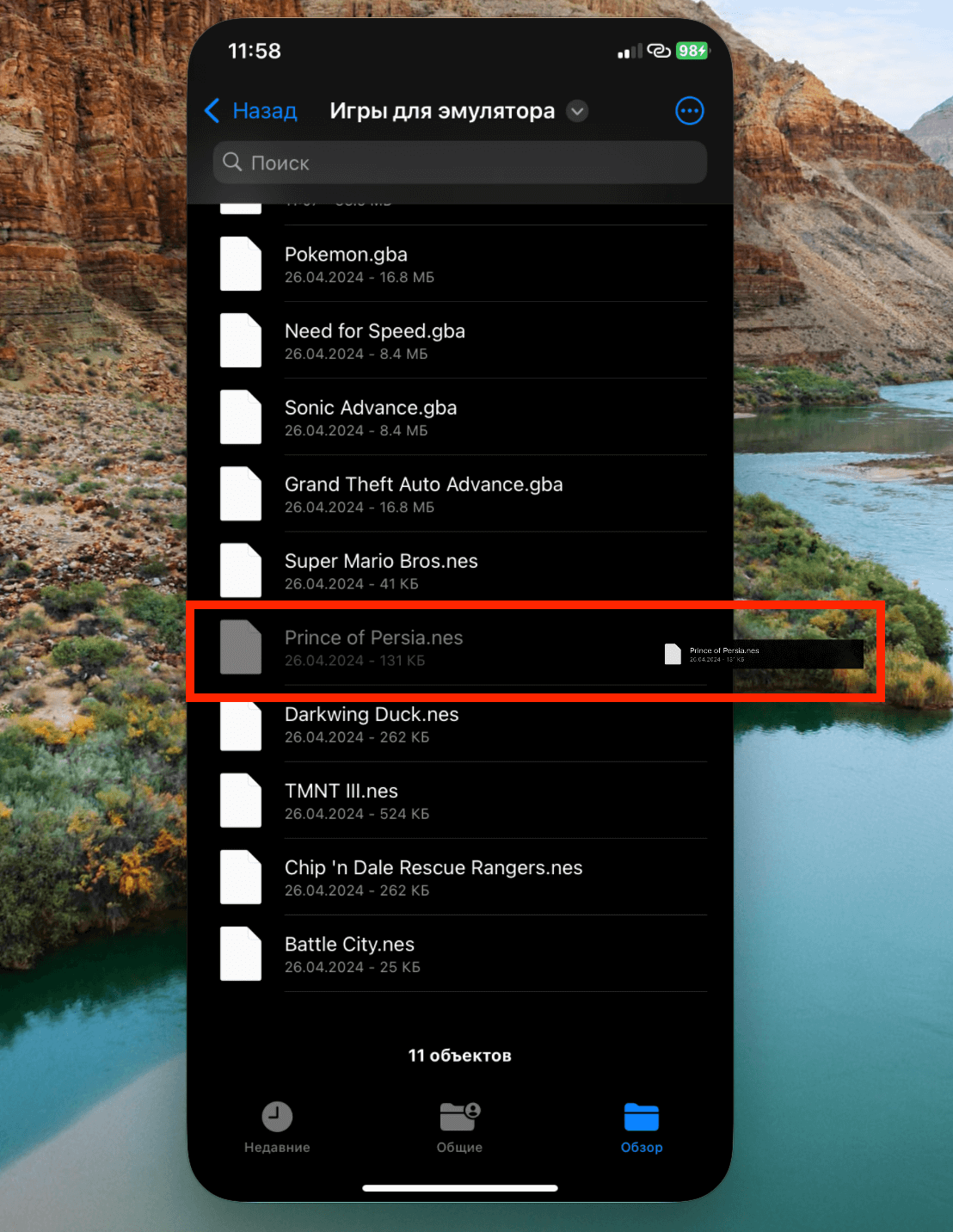Tap the blue back chevron icon

(x=212, y=111)
